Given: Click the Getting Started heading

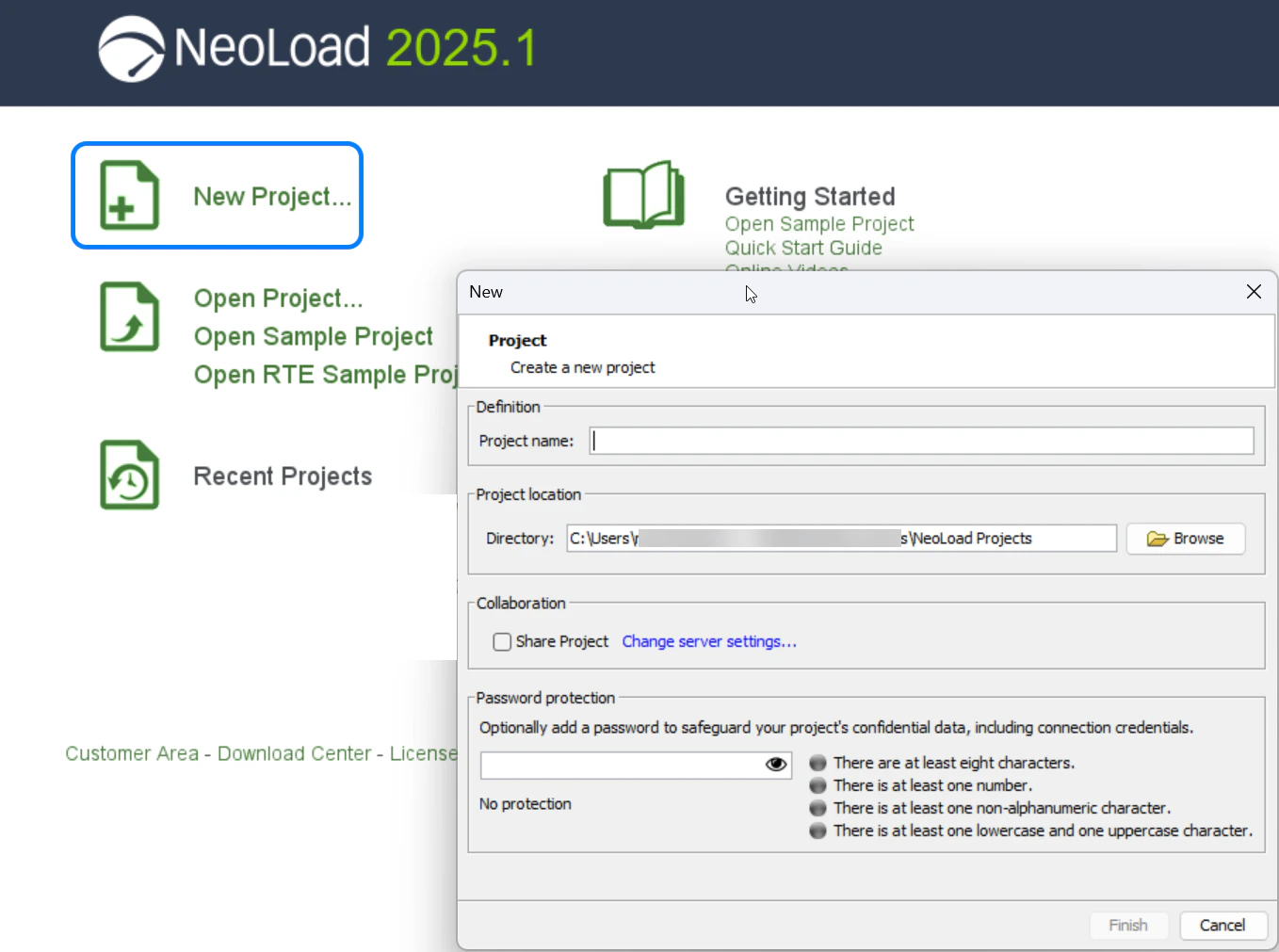Looking at the screenshot, I should click(810, 197).
